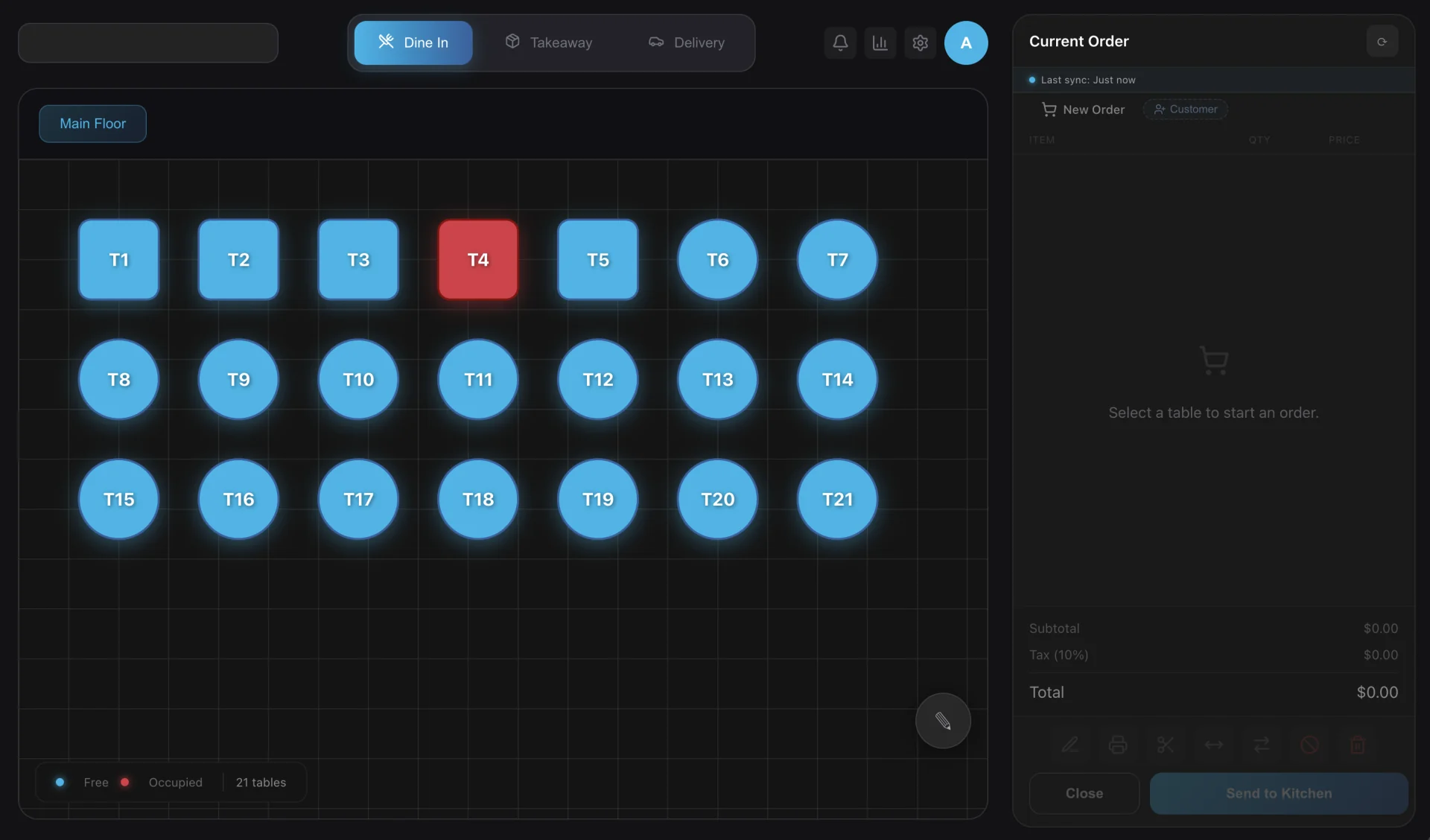Viewport: 1430px width, 840px height.
Task: Select table T5
Action: click(598, 259)
